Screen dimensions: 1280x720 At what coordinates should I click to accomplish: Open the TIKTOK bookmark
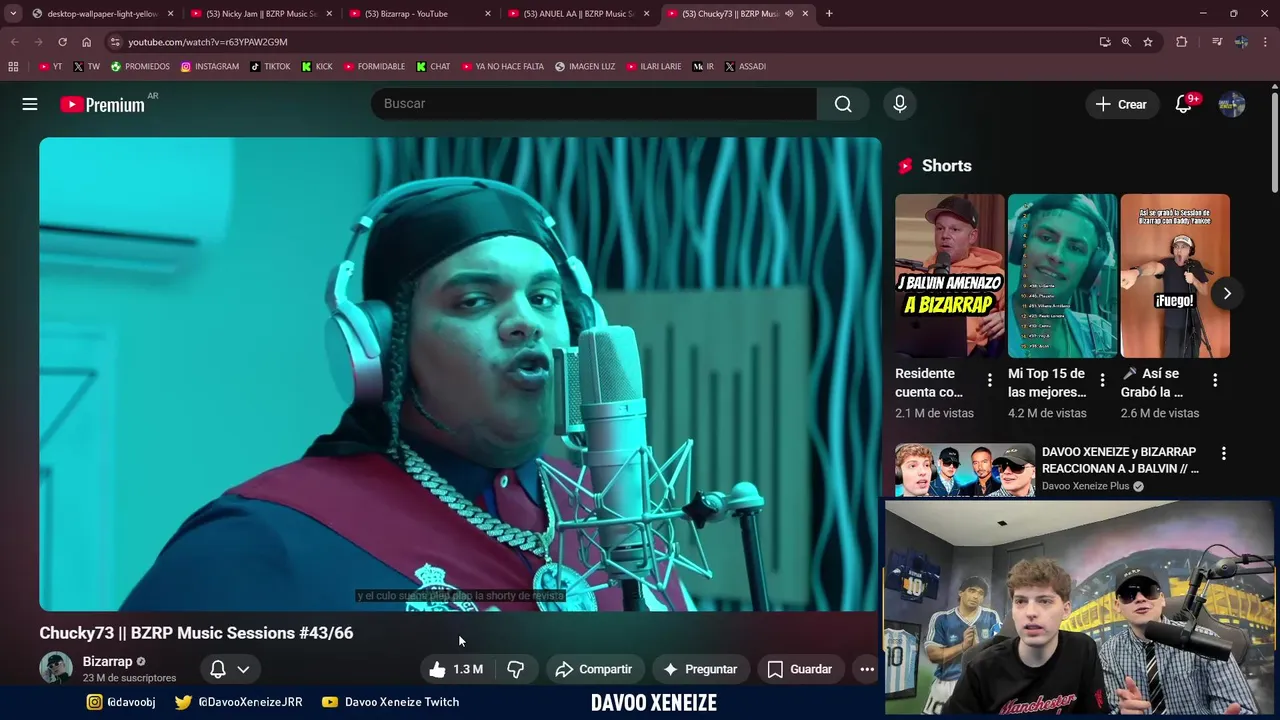pos(270,67)
